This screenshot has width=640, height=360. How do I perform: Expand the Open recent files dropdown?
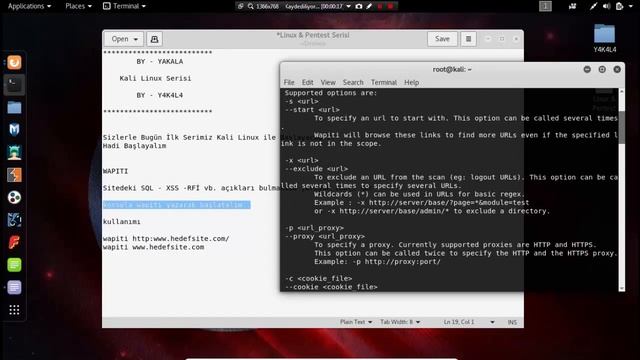pos(136,39)
